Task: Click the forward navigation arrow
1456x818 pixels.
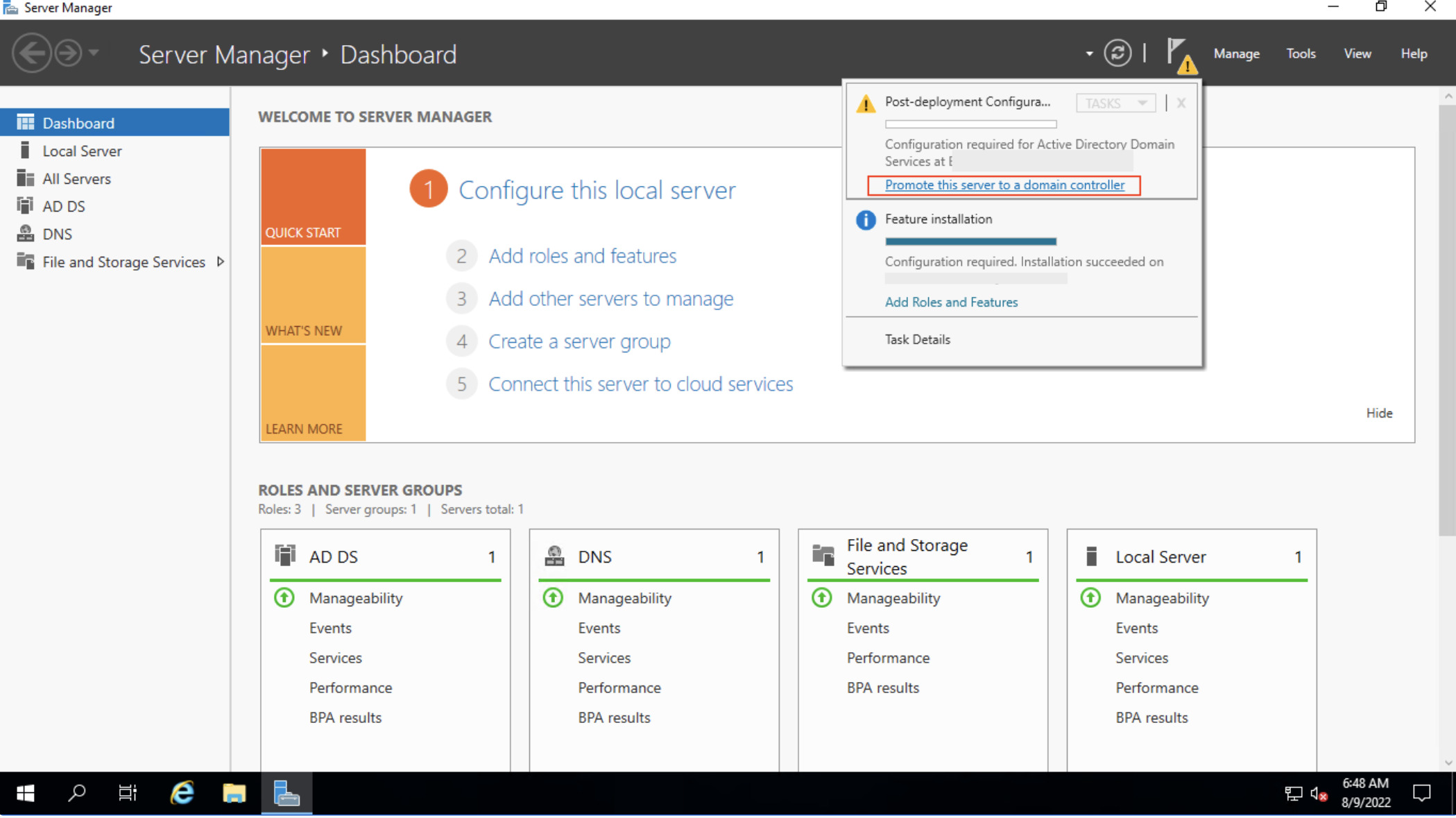Action: (x=68, y=53)
